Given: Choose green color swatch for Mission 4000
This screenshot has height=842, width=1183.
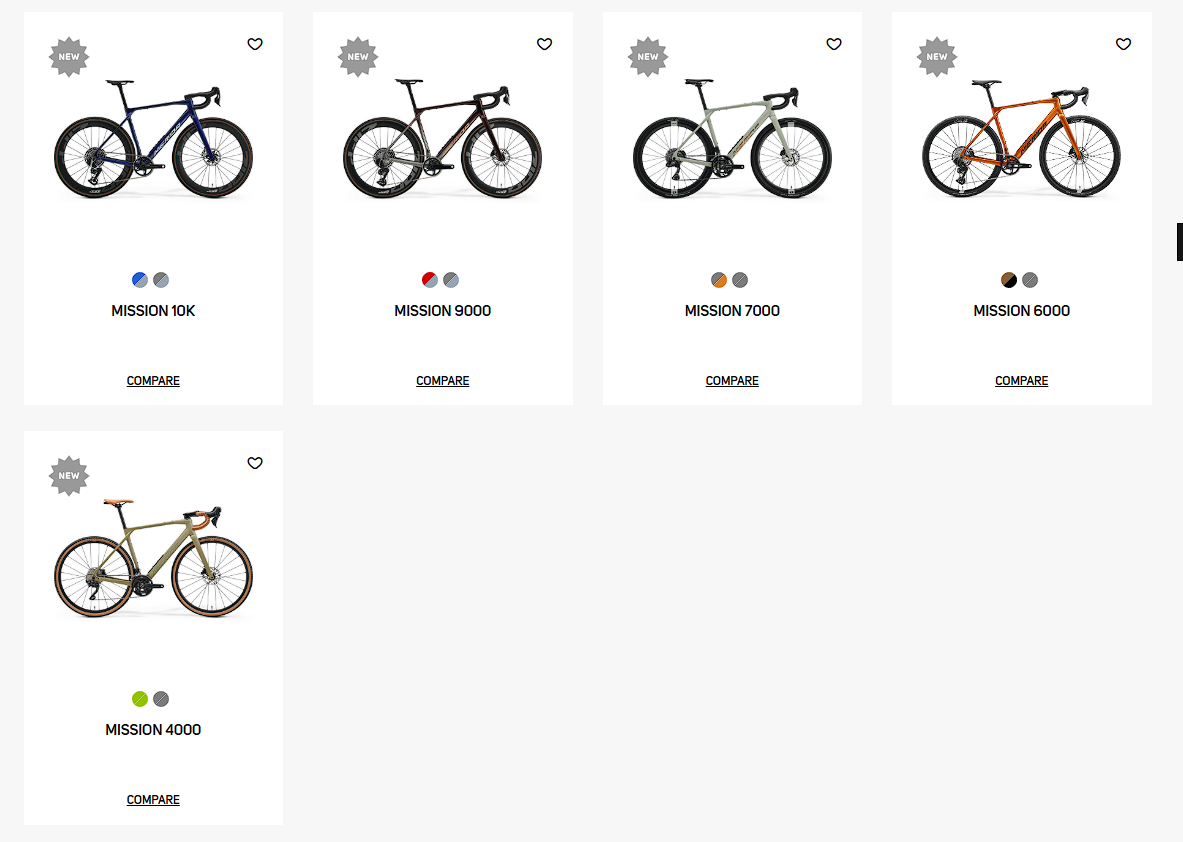Looking at the screenshot, I should (140, 699).
